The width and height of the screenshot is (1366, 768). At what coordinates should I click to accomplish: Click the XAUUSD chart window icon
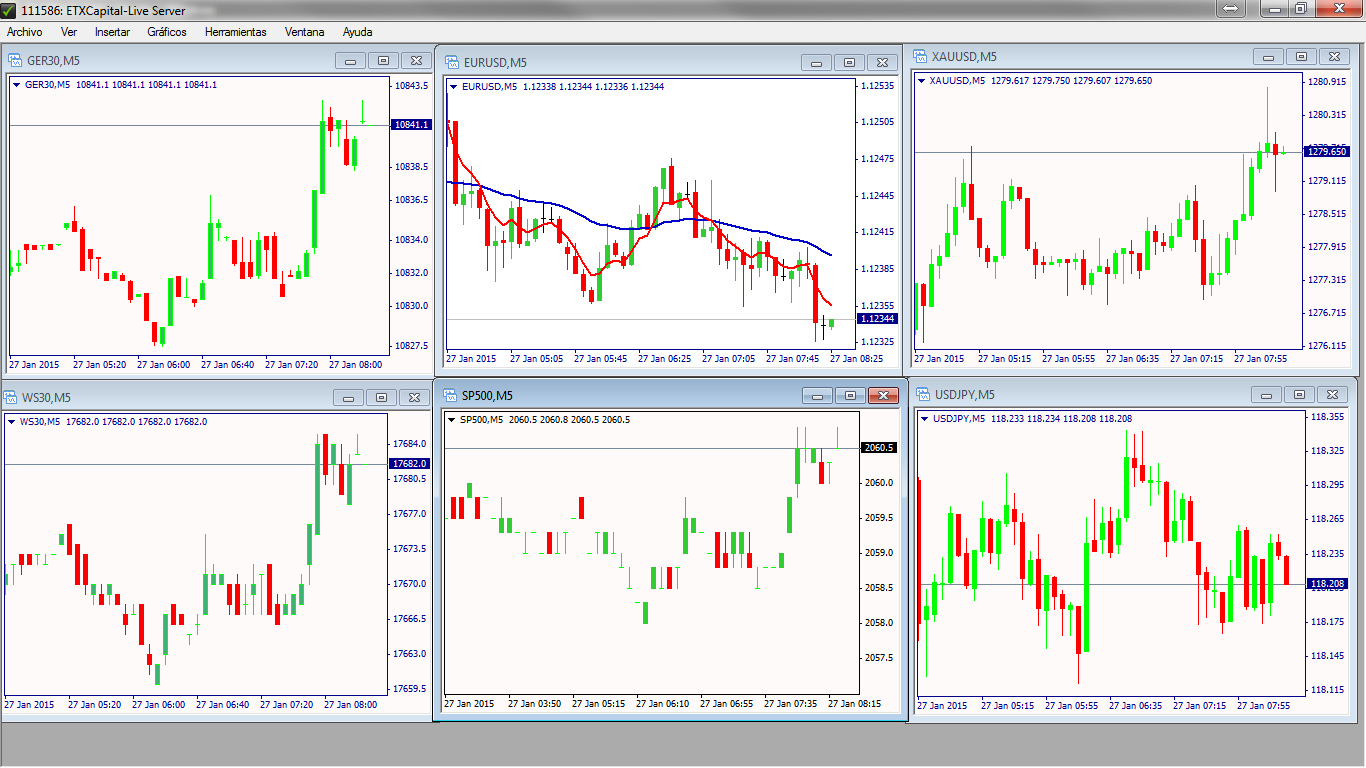tap(919, 57)
